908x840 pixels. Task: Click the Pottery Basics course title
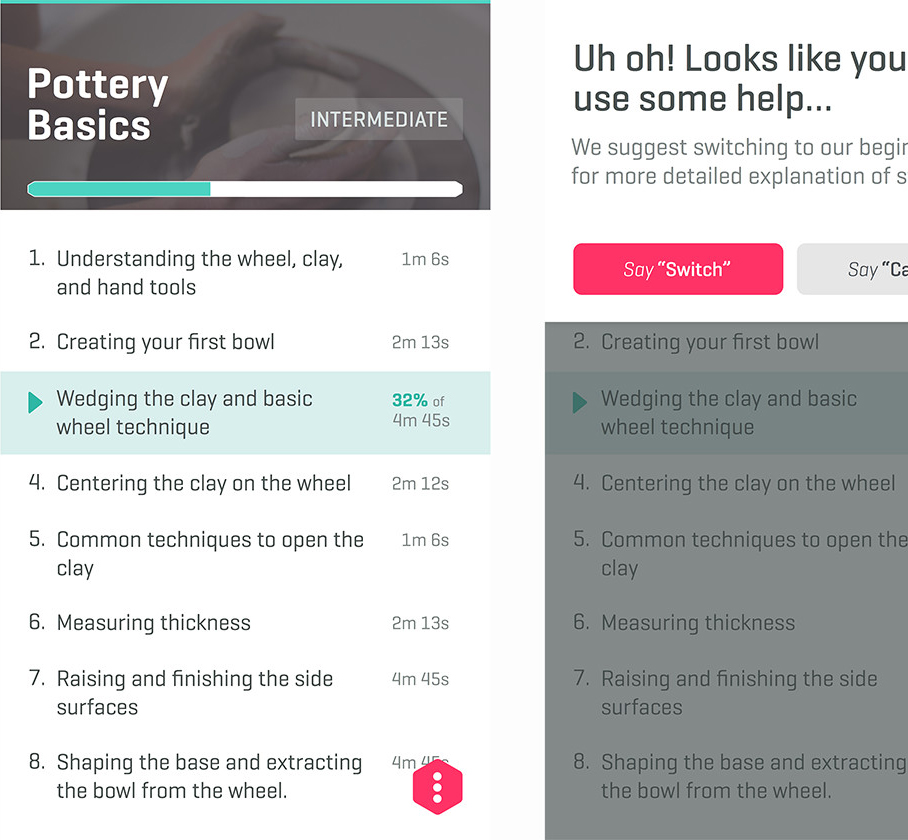pyautogui.click(x=97, y=105)
